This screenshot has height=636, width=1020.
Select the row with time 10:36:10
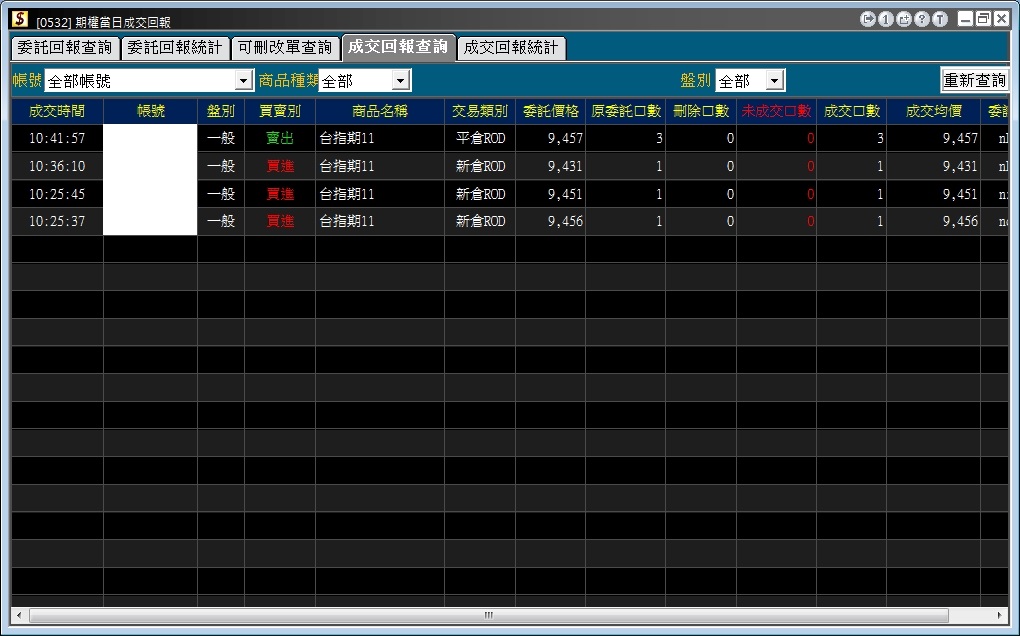[x=509, y=166]
